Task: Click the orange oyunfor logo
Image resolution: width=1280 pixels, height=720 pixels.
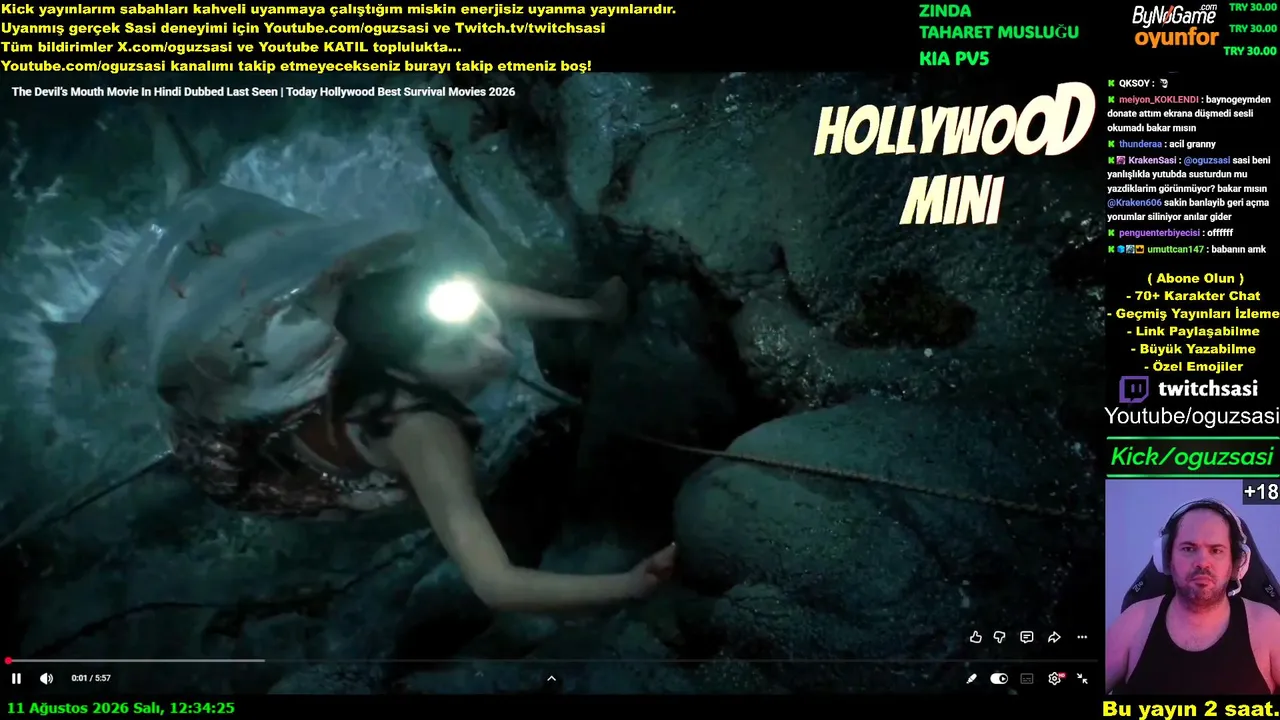Action: [x=1176, y=39]
